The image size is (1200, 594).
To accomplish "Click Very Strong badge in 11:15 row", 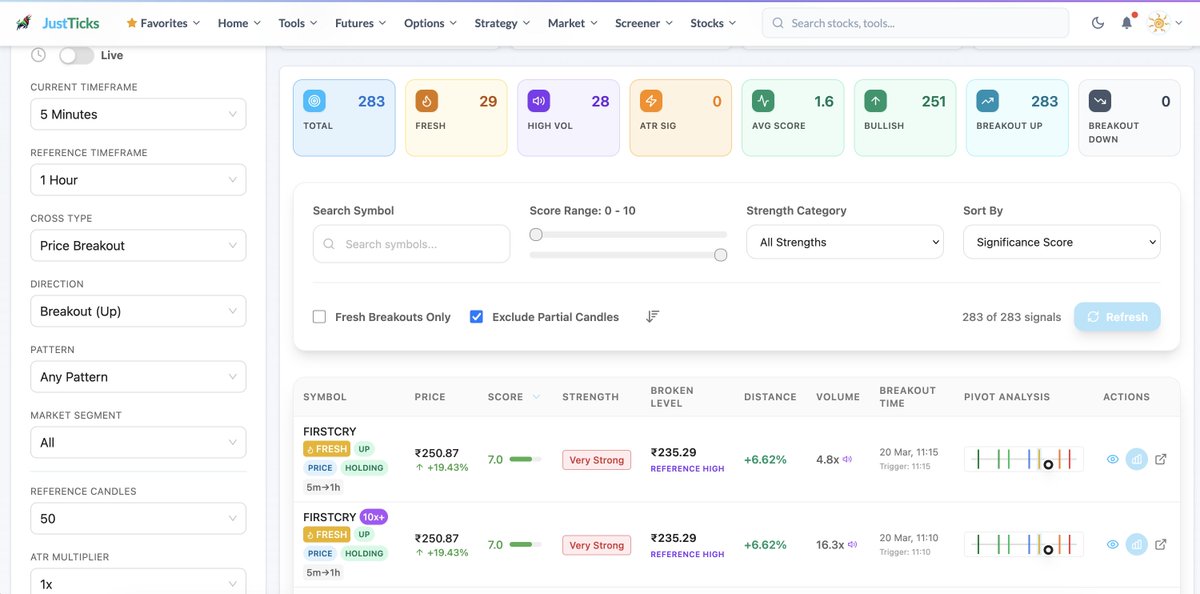I will pos(596,460).
